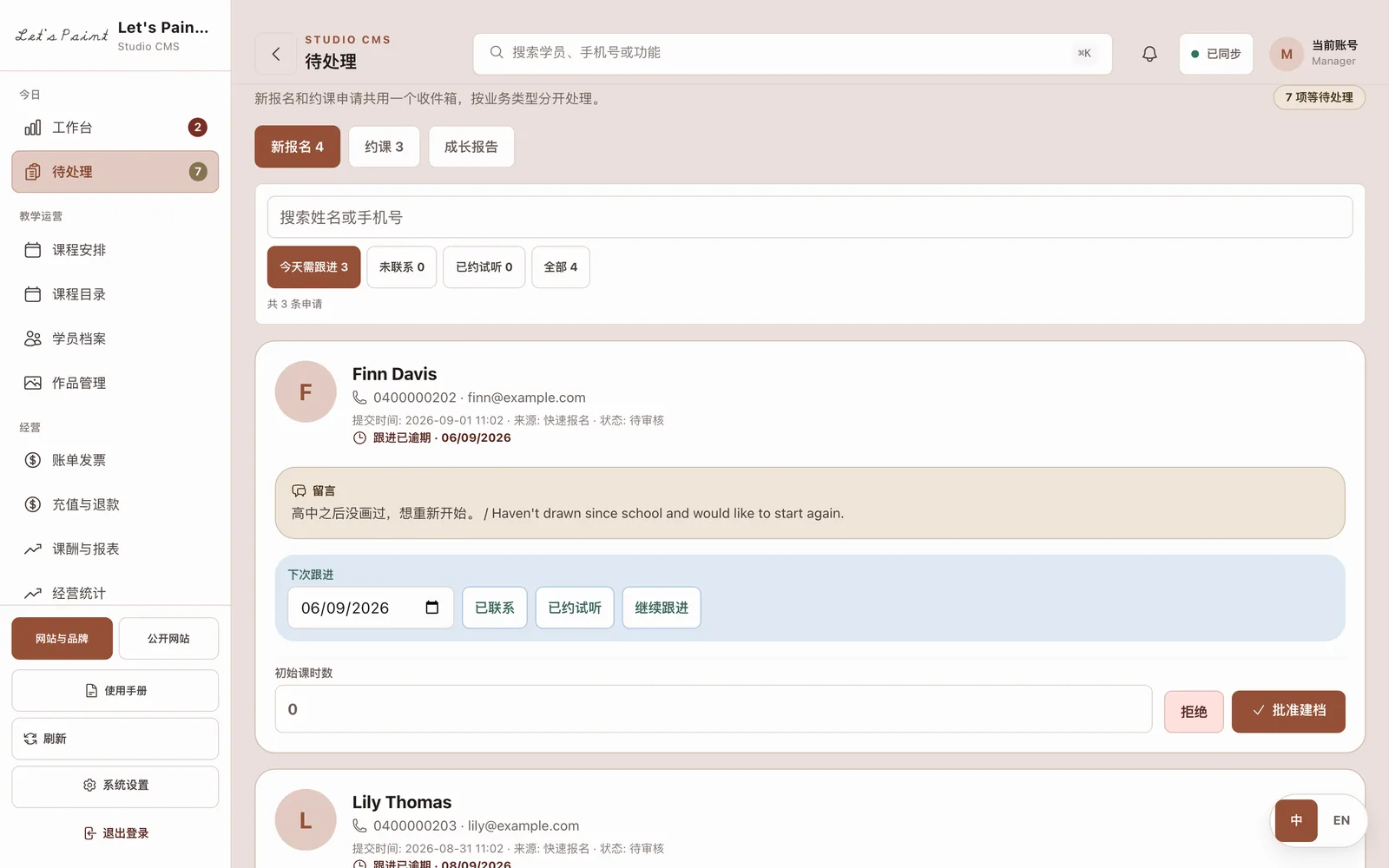Switch to the 成长报告 tab
1389x868 pixels.
(x=471, y=147)
